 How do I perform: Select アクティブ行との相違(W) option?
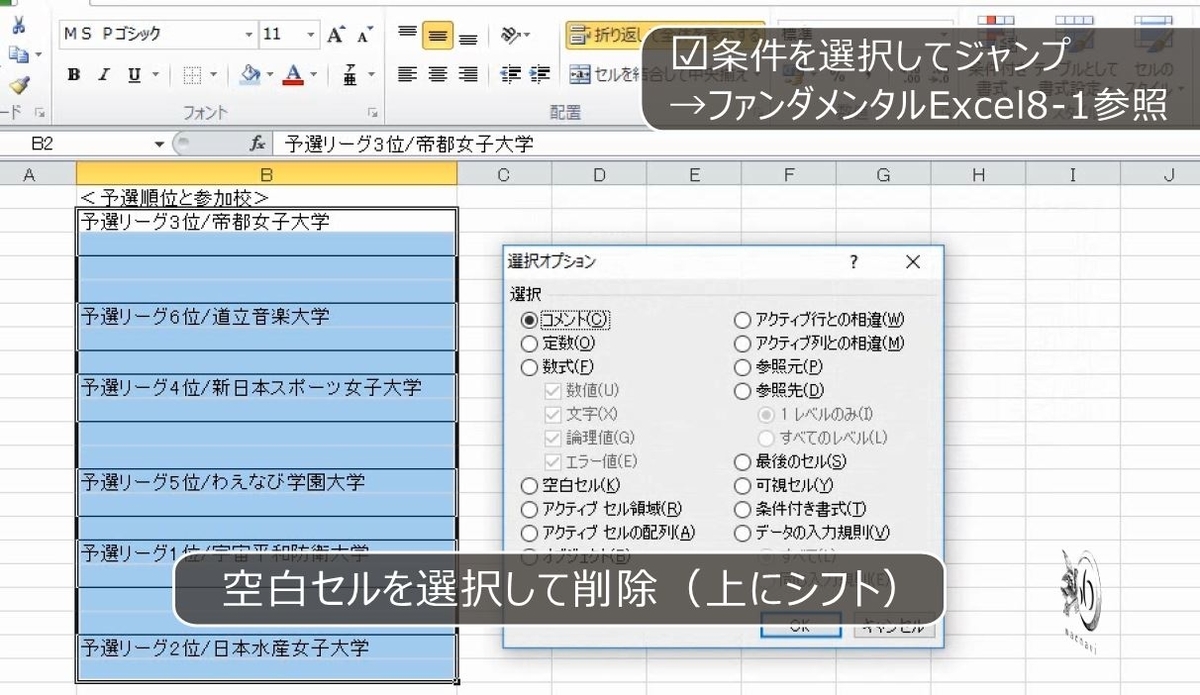(x=742, y=320)
